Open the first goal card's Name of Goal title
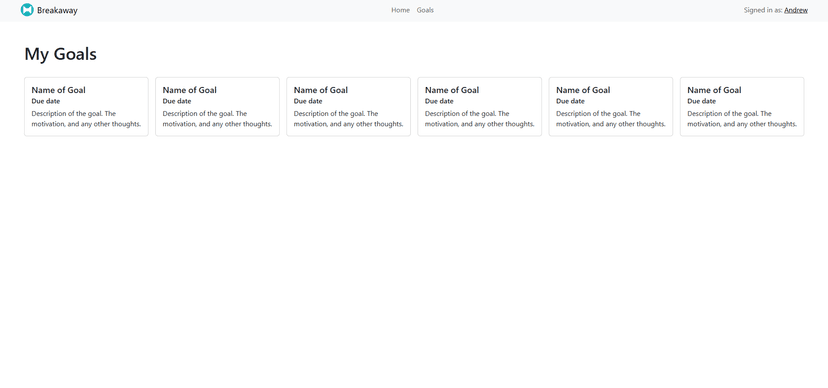This screenshot has height=388, width=828. [58, 90]
